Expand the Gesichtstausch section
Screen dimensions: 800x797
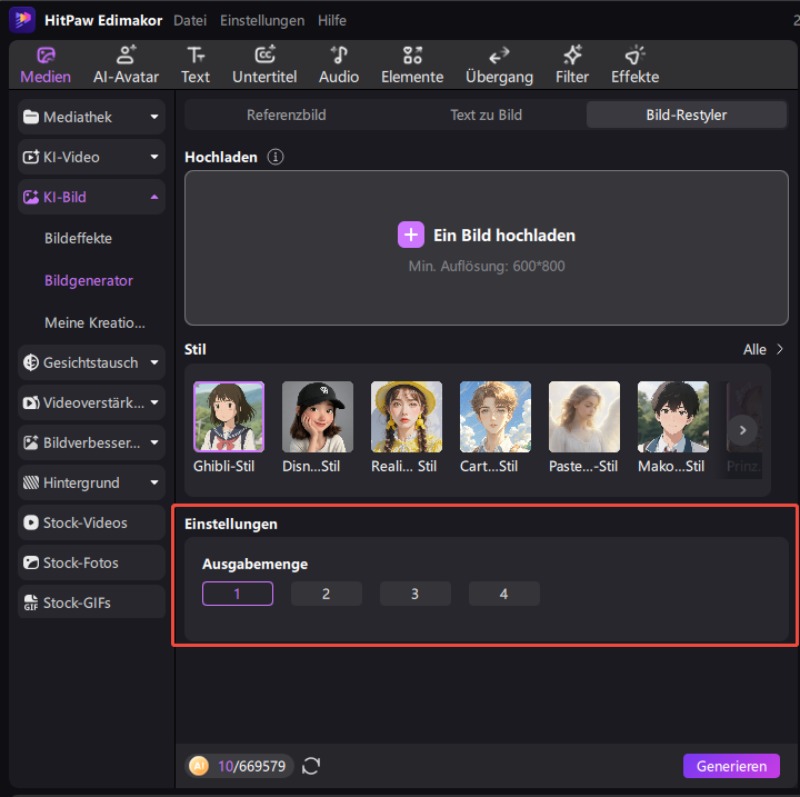(154, 363)
